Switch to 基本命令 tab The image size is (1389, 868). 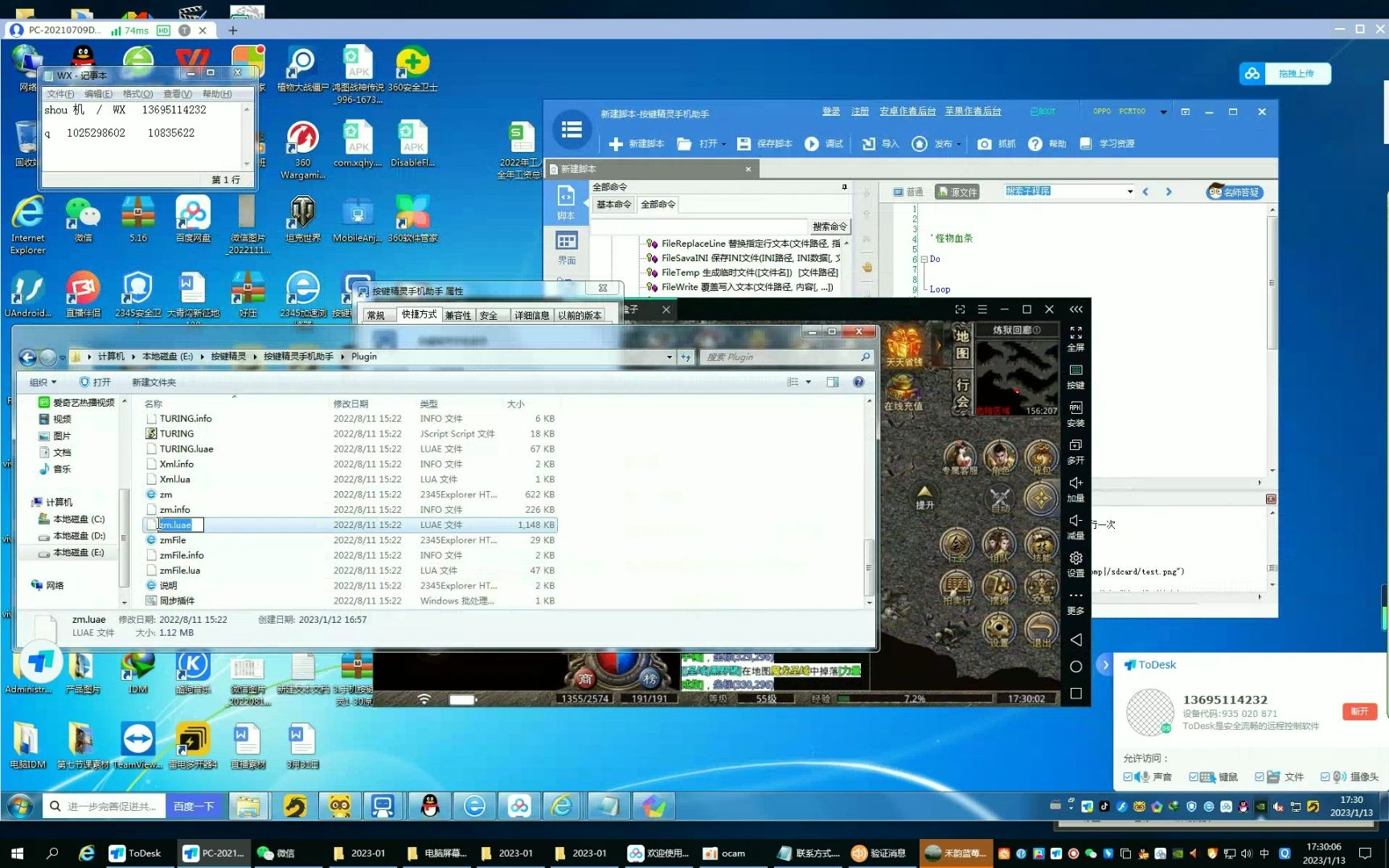[x=613, y=204]
